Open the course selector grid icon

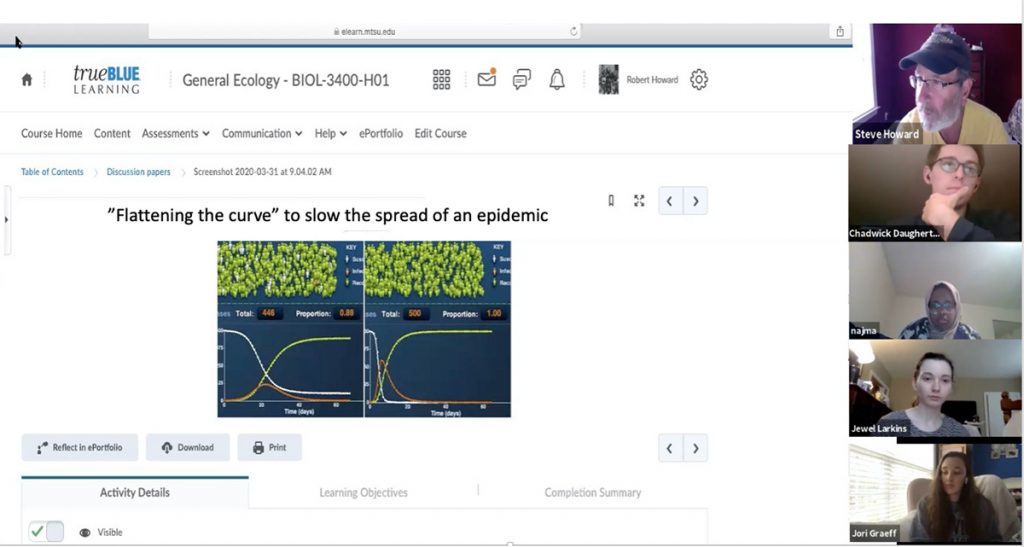441,80
